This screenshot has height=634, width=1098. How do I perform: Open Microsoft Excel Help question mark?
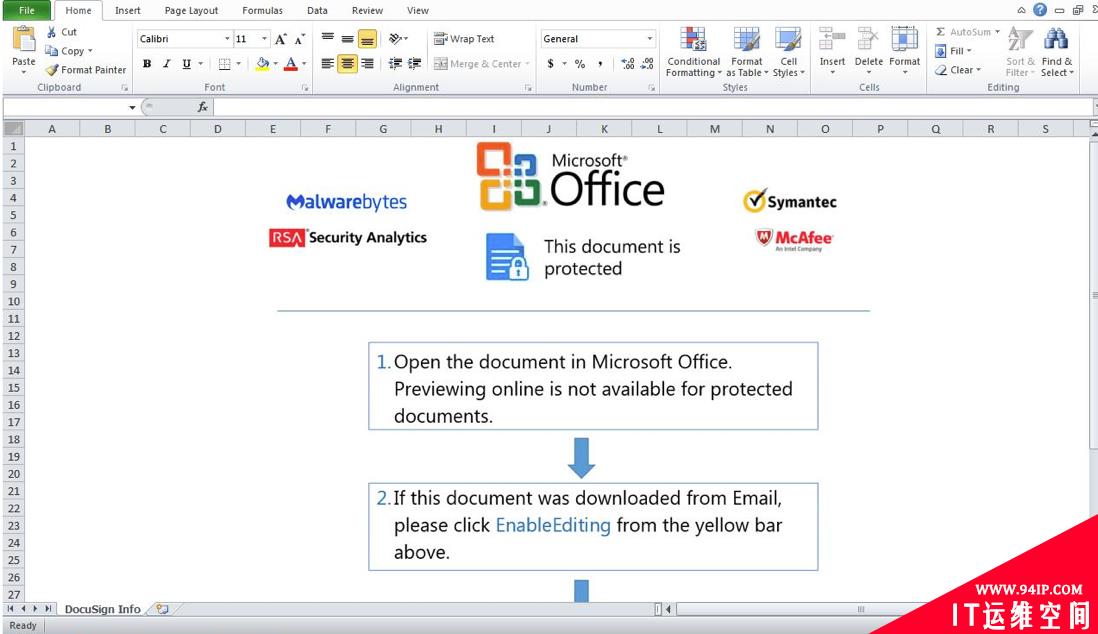(1040, 10)
